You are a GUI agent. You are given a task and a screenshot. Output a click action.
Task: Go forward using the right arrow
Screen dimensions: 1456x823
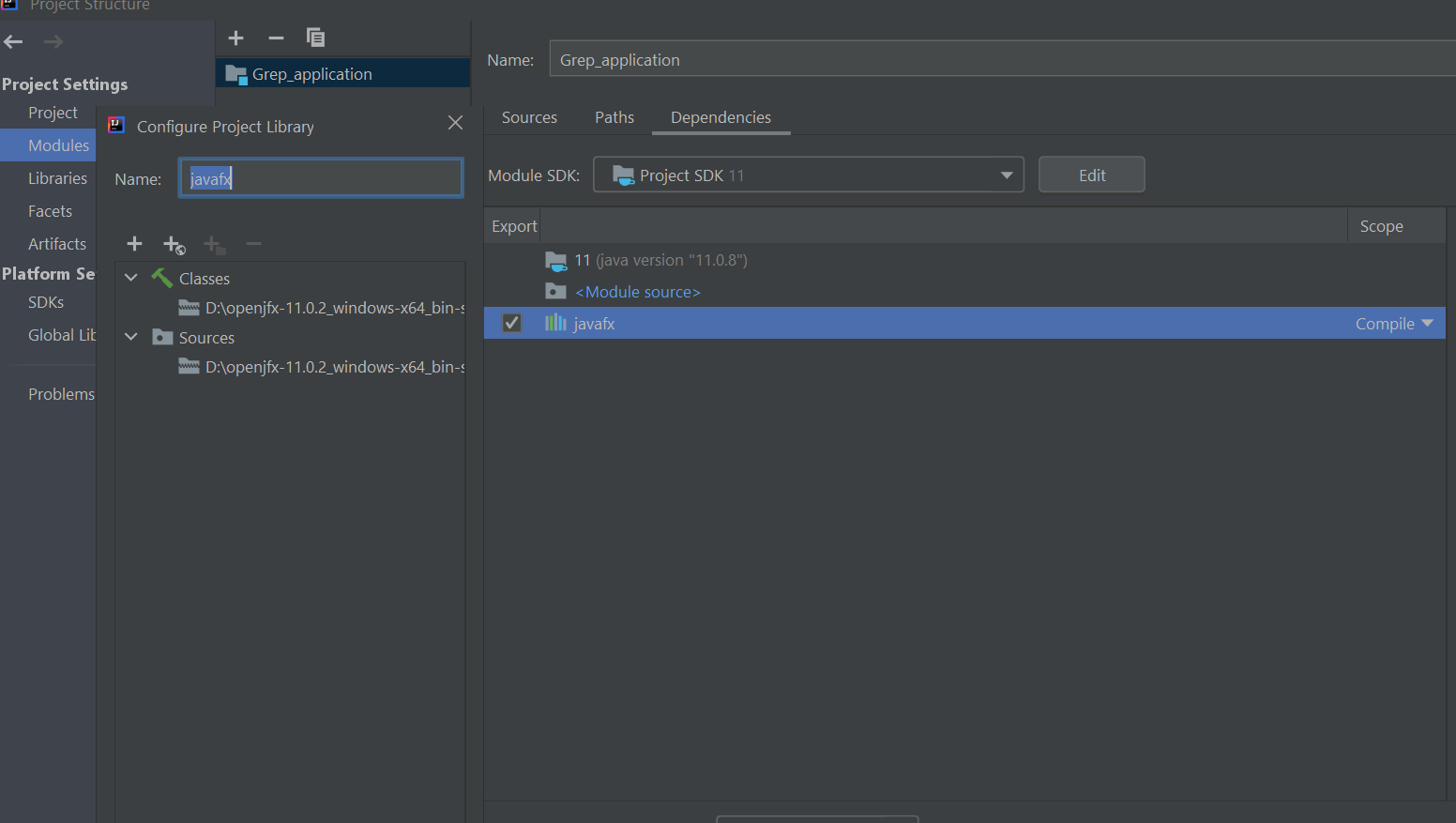(53, 41)
